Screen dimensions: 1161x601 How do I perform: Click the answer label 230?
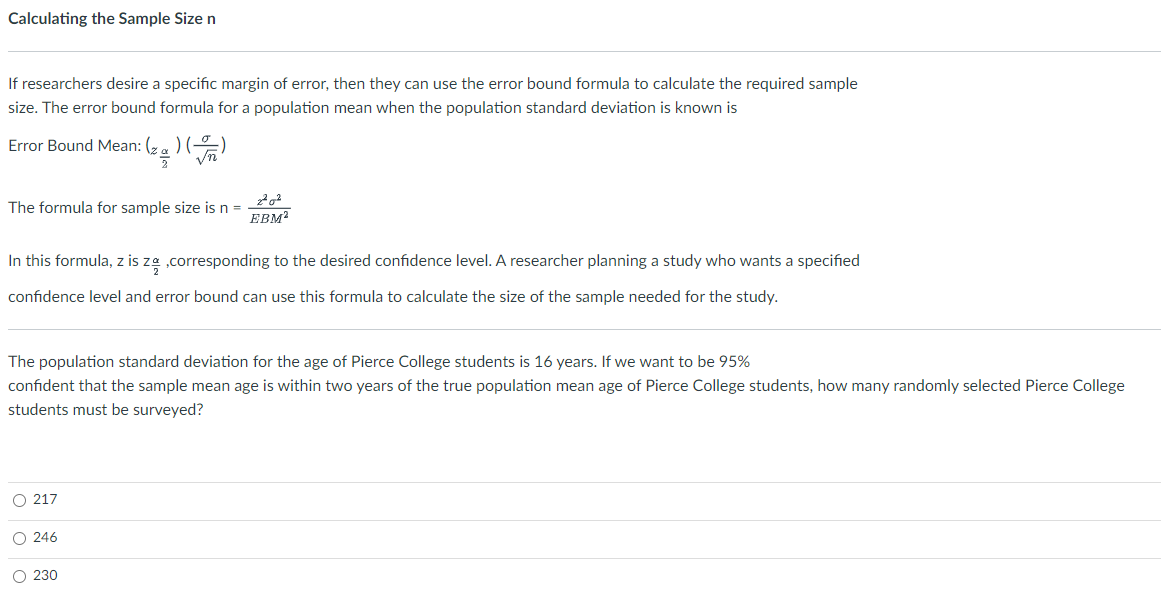44,575
